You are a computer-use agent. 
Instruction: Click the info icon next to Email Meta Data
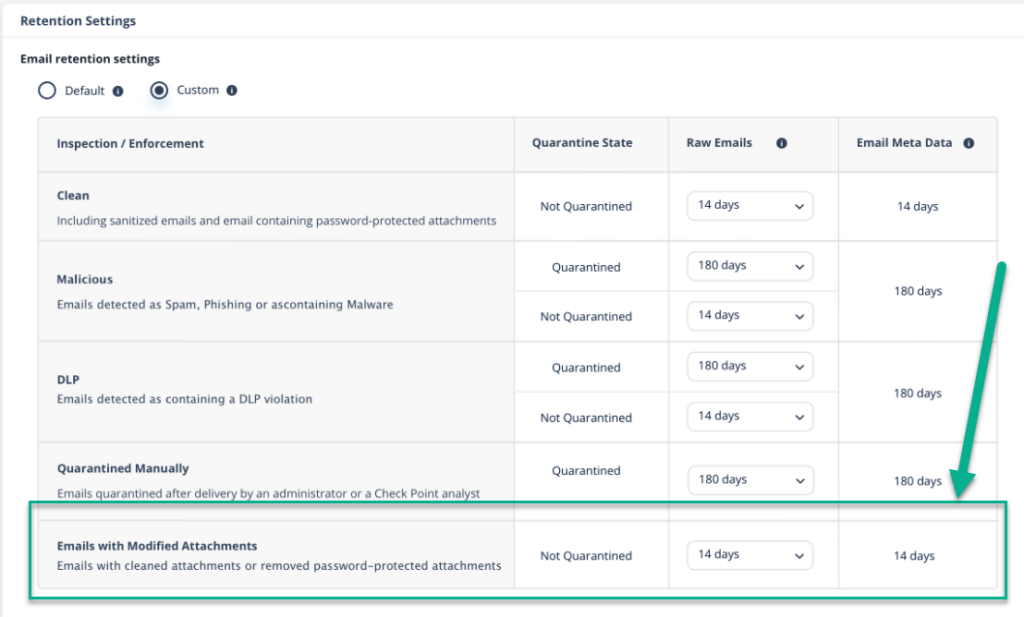[x=968, y=143]
